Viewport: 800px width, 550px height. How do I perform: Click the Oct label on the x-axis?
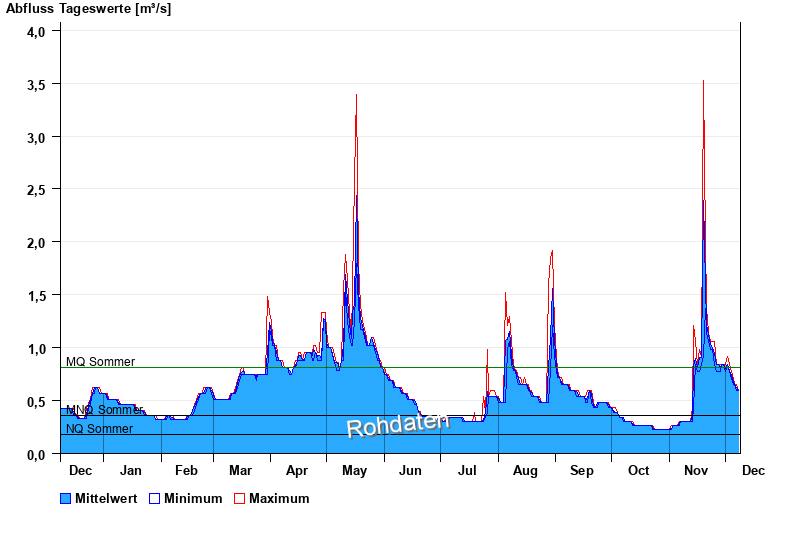[638, 470]
